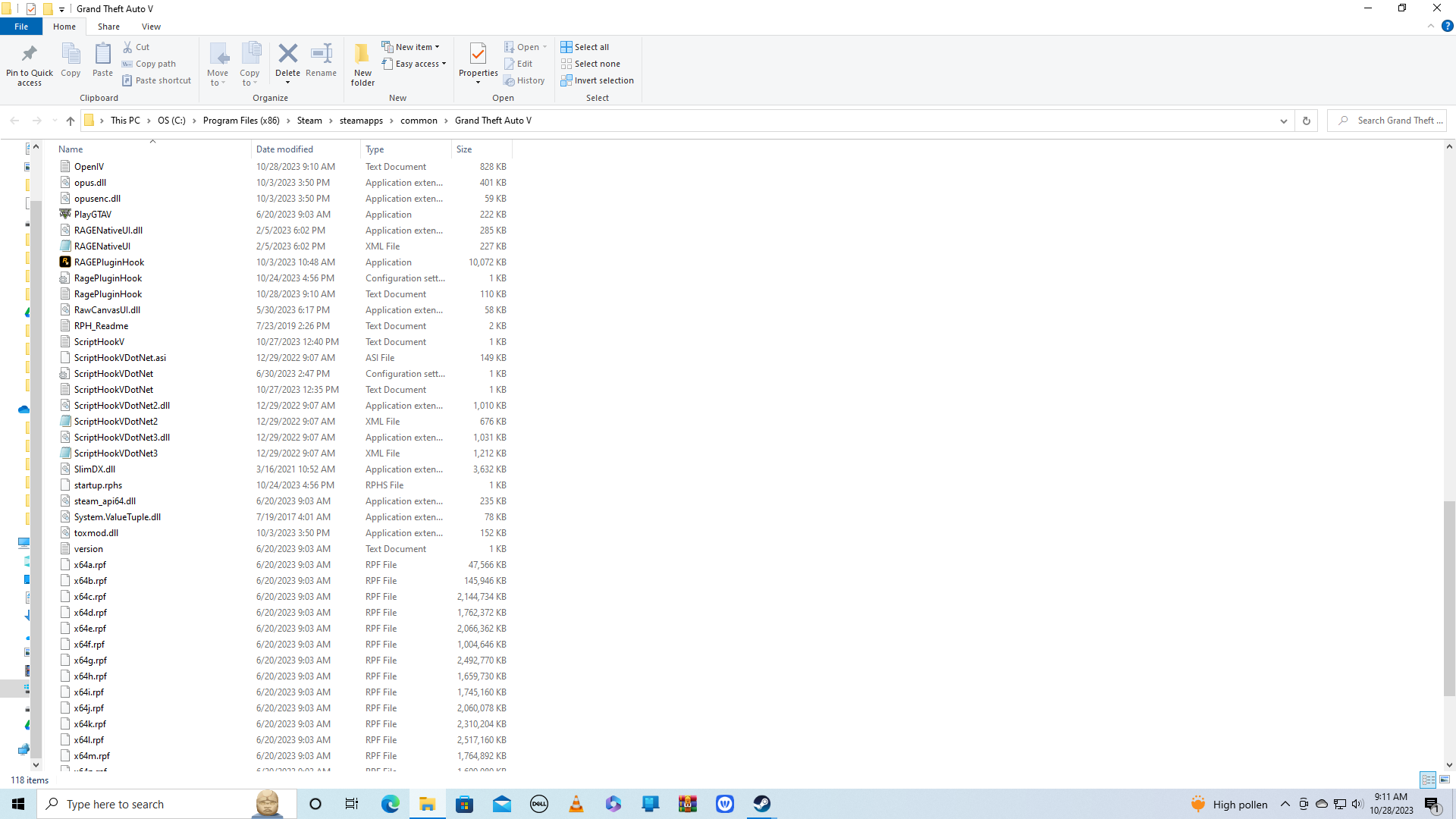This screenshot has height=819, width=1456.
Task: Open Steam from the taskbar
Action: [x=762, y=804]
